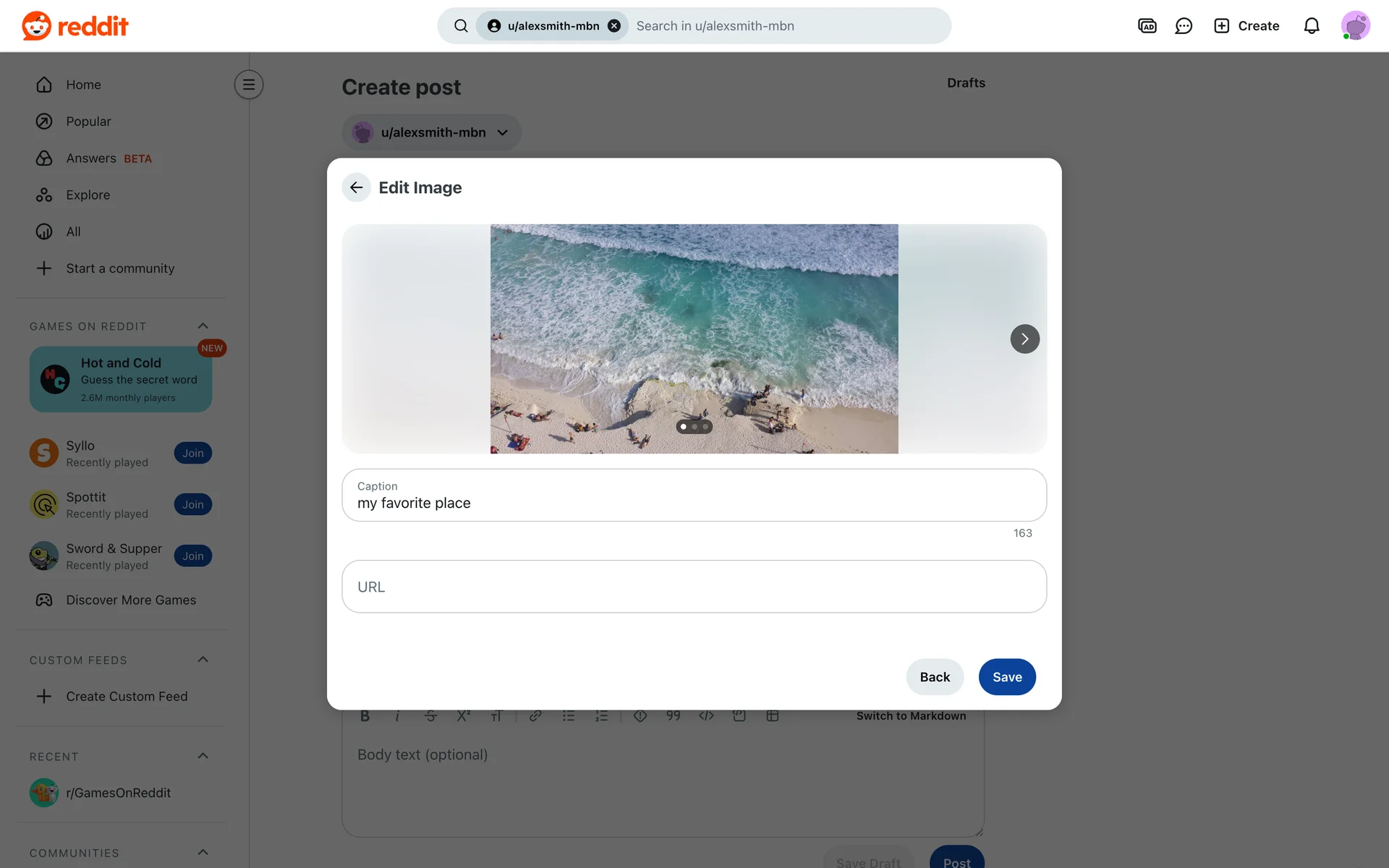This screenshot has height=868, width=1389.
Task: Collapse the Custom Feeds section
Action: coord(203,660)
